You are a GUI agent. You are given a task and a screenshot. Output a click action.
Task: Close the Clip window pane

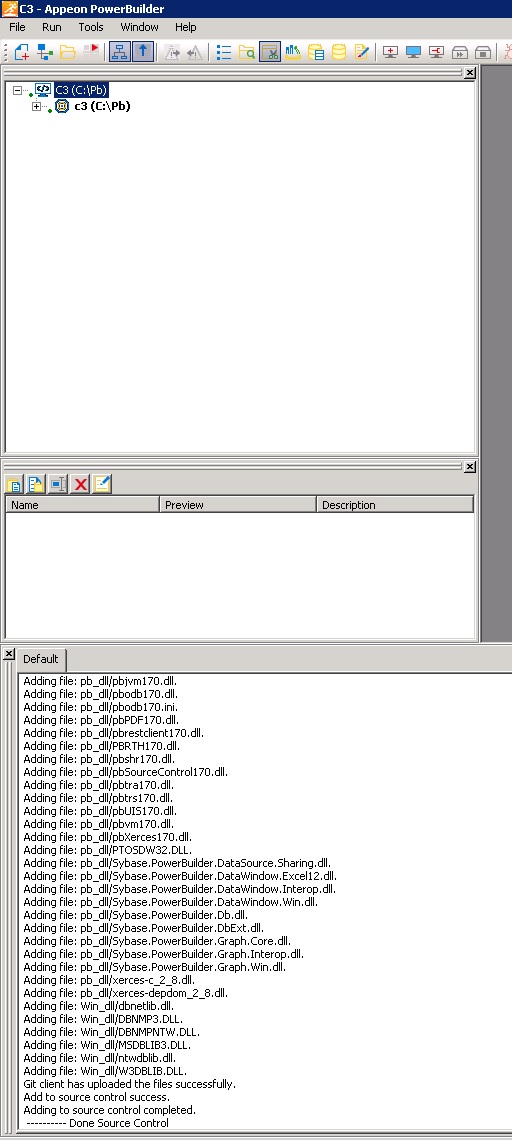pyautogui.click(x=470, y=466)
